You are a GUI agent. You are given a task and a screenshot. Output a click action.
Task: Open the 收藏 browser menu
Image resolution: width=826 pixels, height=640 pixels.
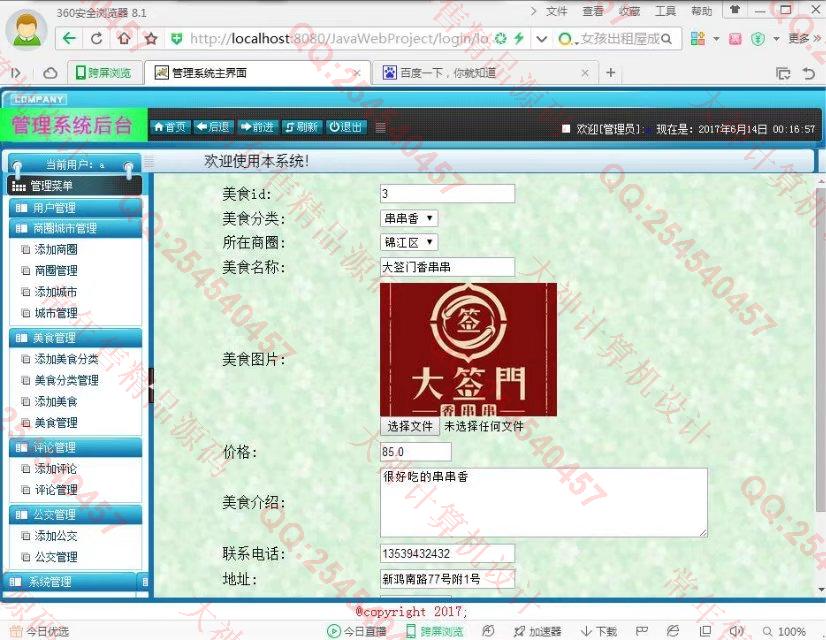[x=629, y=11]
